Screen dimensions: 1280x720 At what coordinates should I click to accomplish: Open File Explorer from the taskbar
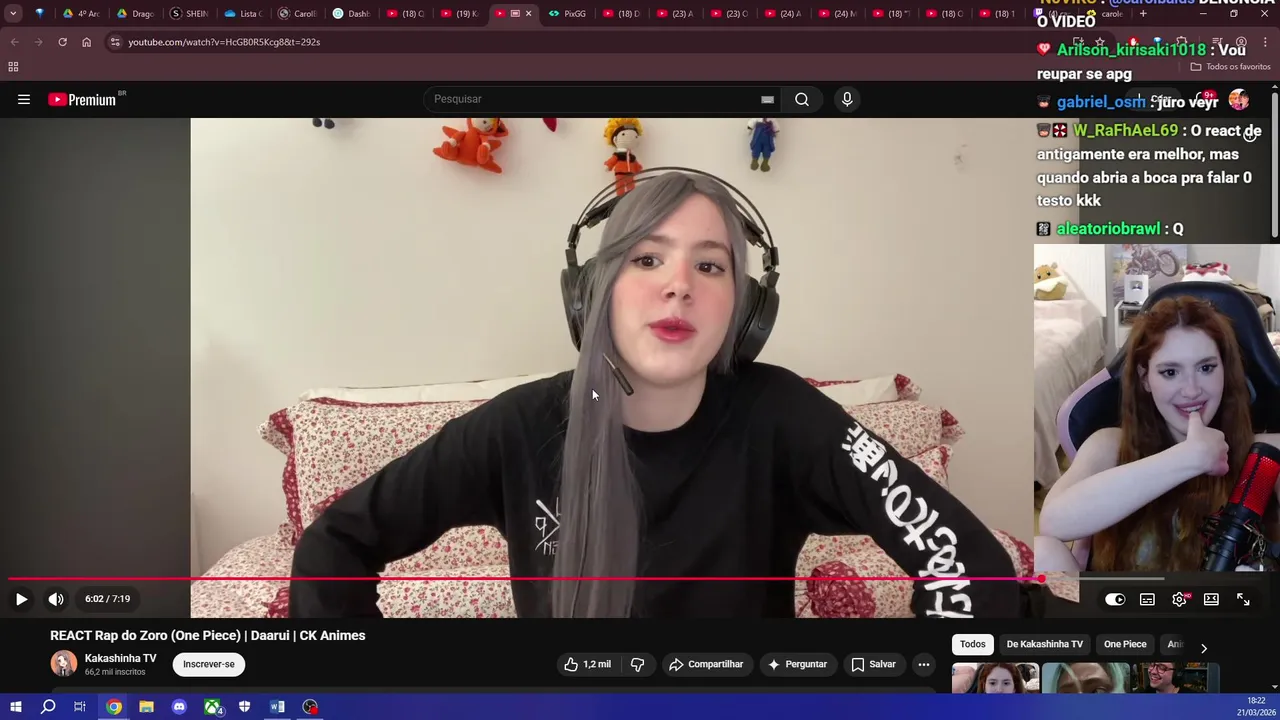coord(146,707)
